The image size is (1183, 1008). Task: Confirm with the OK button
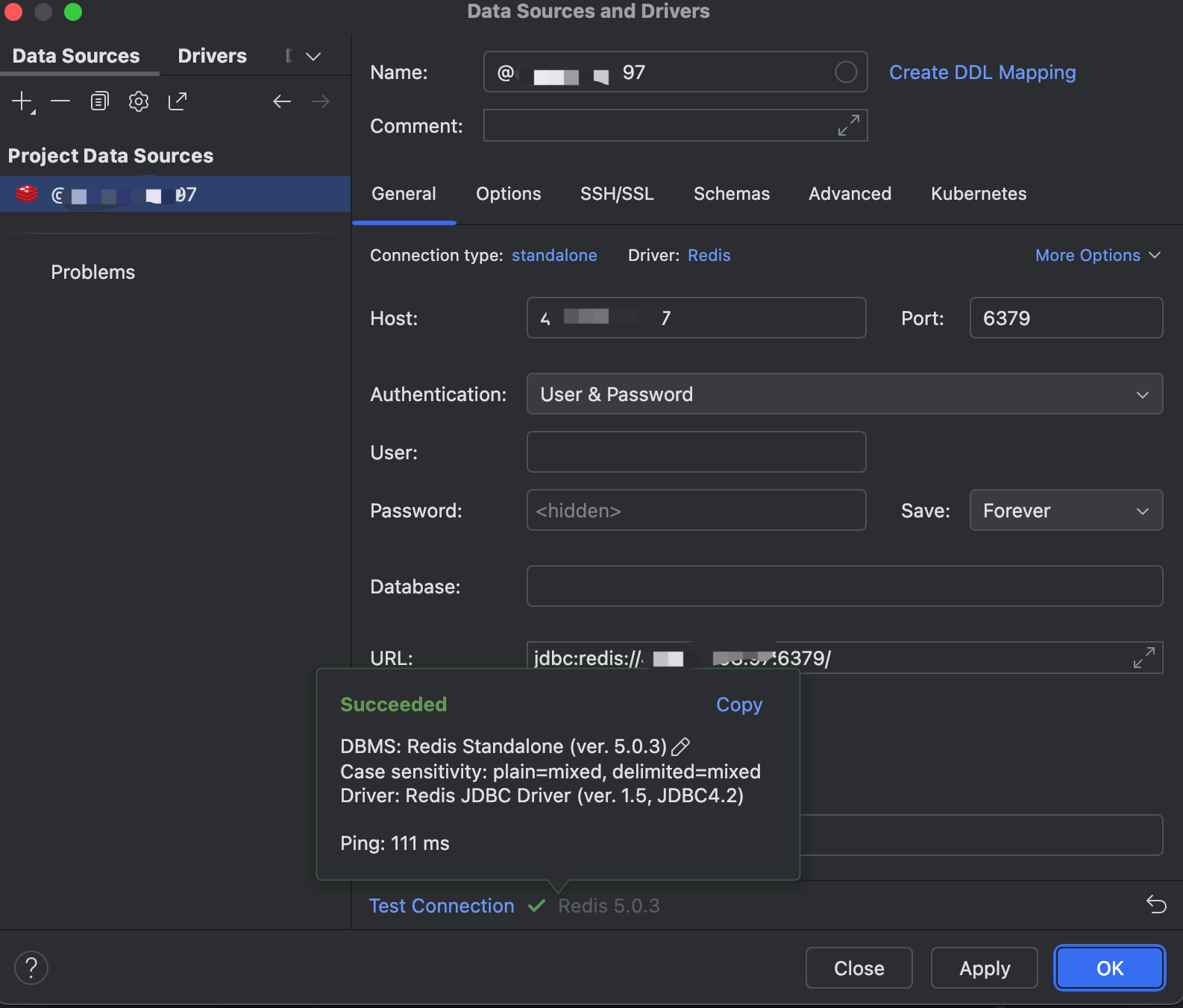pos(1109,968)
